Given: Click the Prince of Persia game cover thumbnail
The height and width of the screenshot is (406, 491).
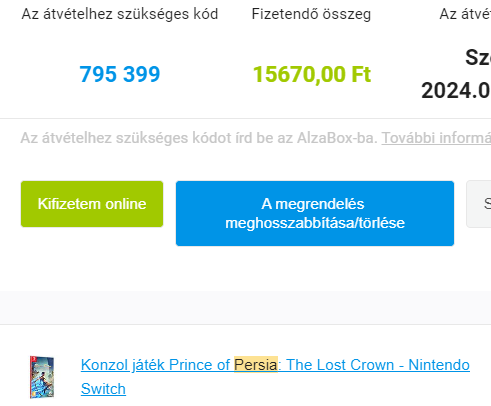Looking at the screenshot, I should click(42, 377).
